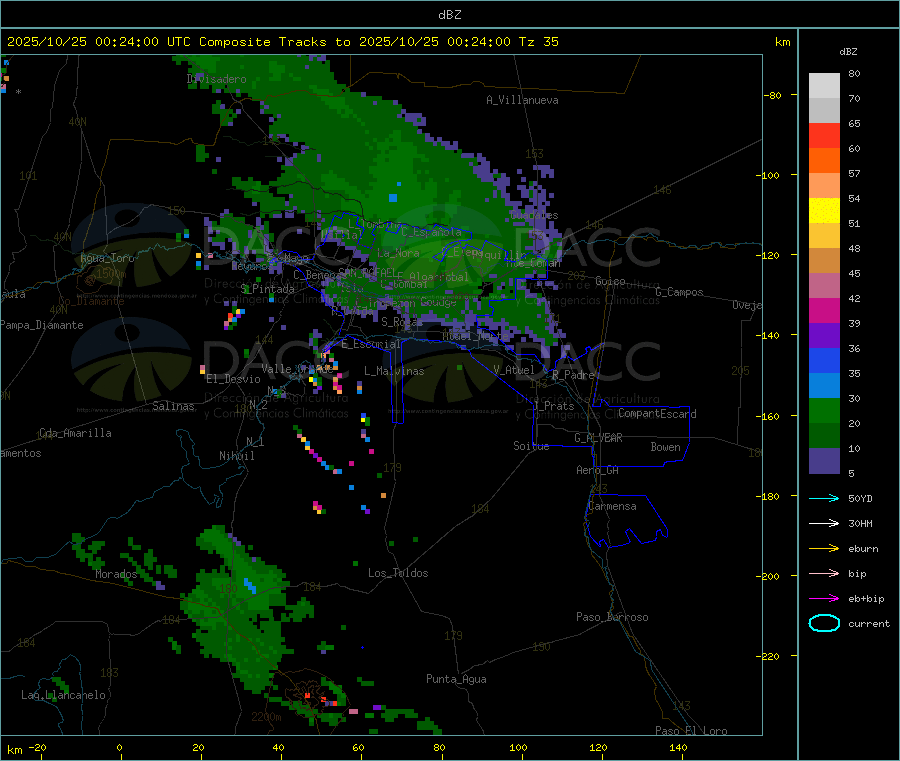
Task: Pick the blue 35-36 dBZ swatch
Action: click(x=824, y=360)
